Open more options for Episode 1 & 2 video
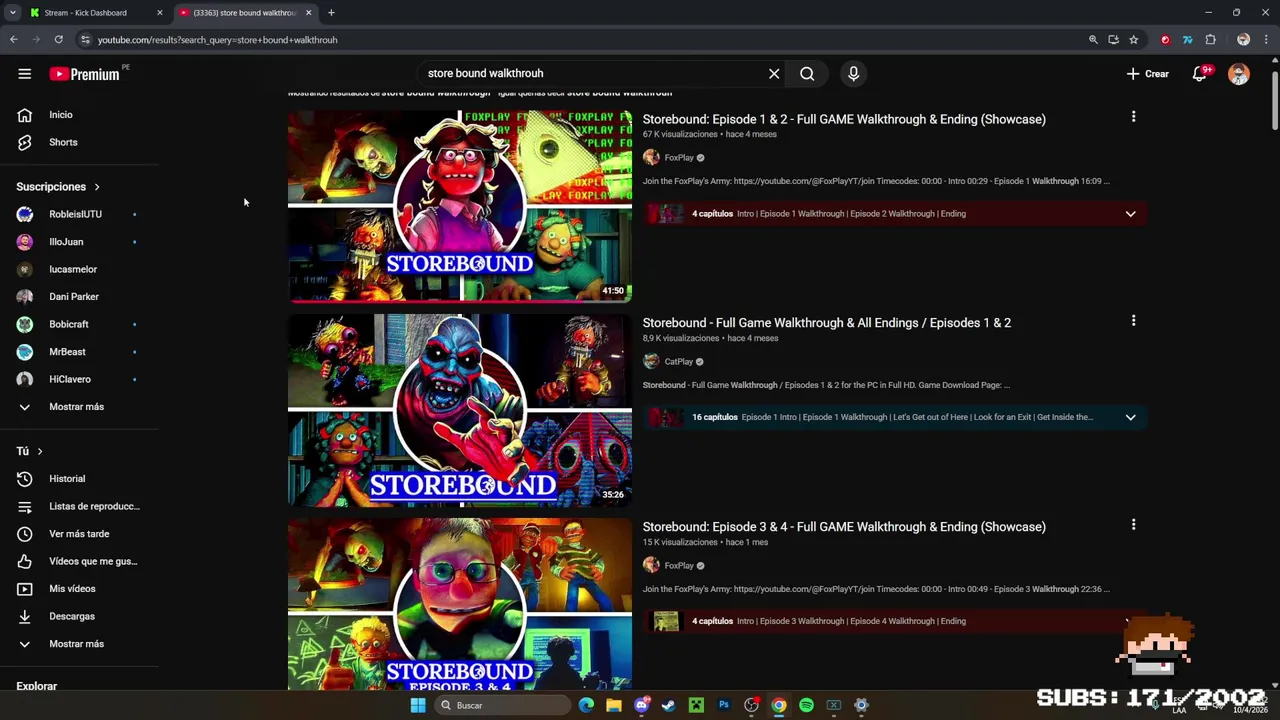The width and height of the screenshot is (1280, 720). pyautogui.click(x=1133, y=117)
